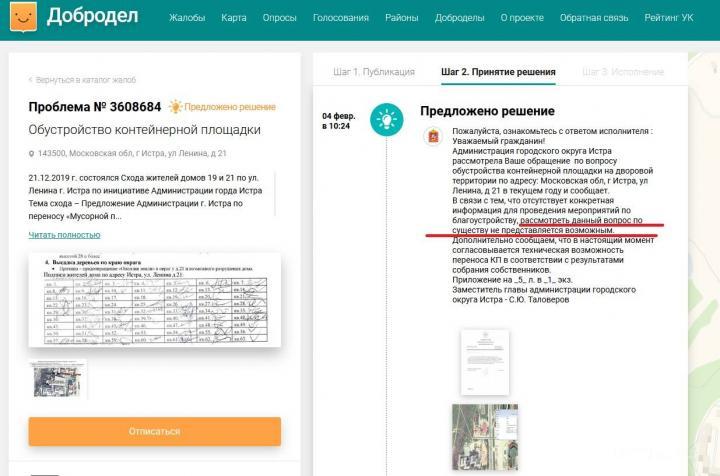Open the aerial map attachment thumbnail
Image resolution: width=720 pixels, height=476 pixels.
point(485,437)
